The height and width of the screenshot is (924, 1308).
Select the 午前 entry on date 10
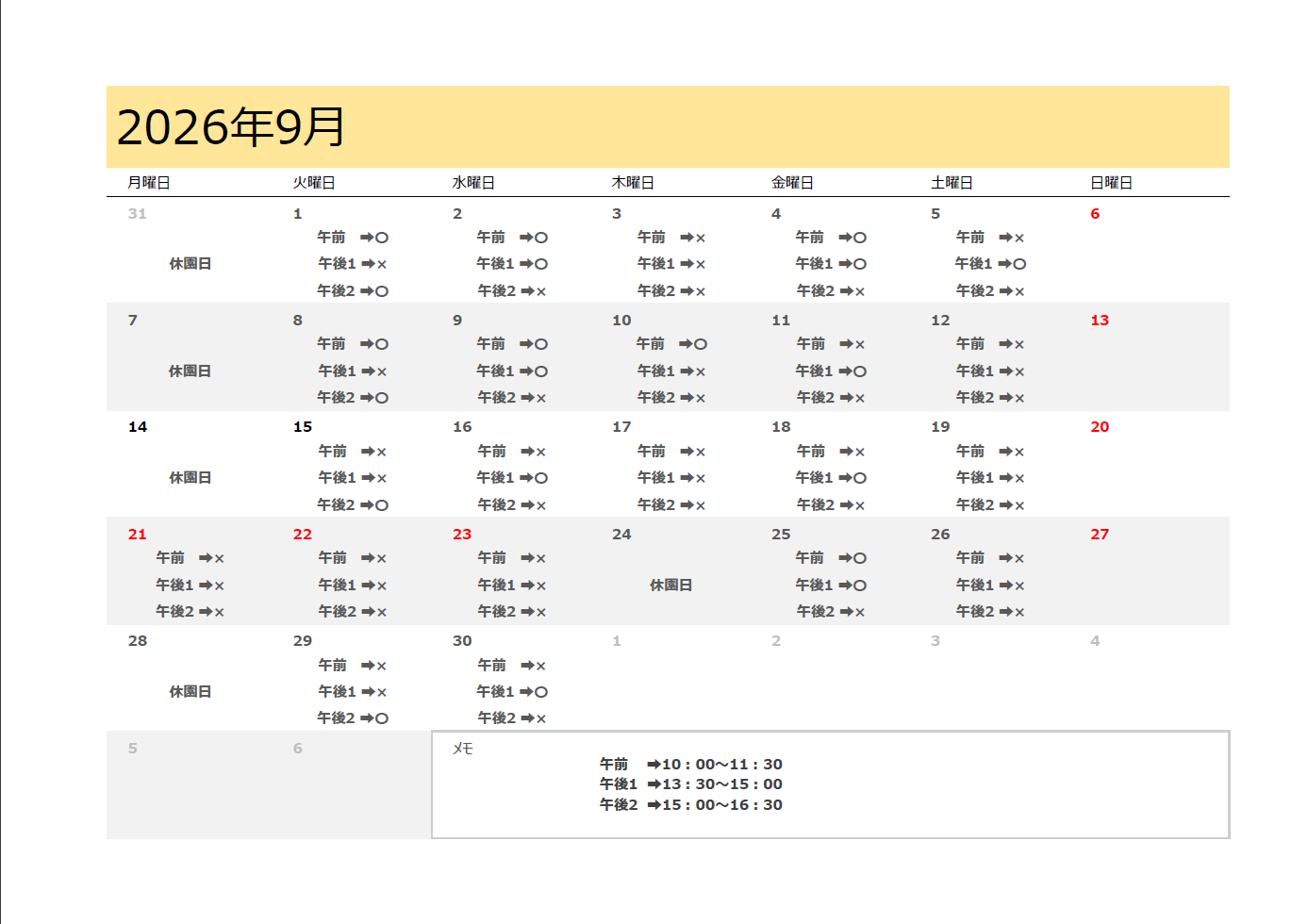click(x=671, y=344)
